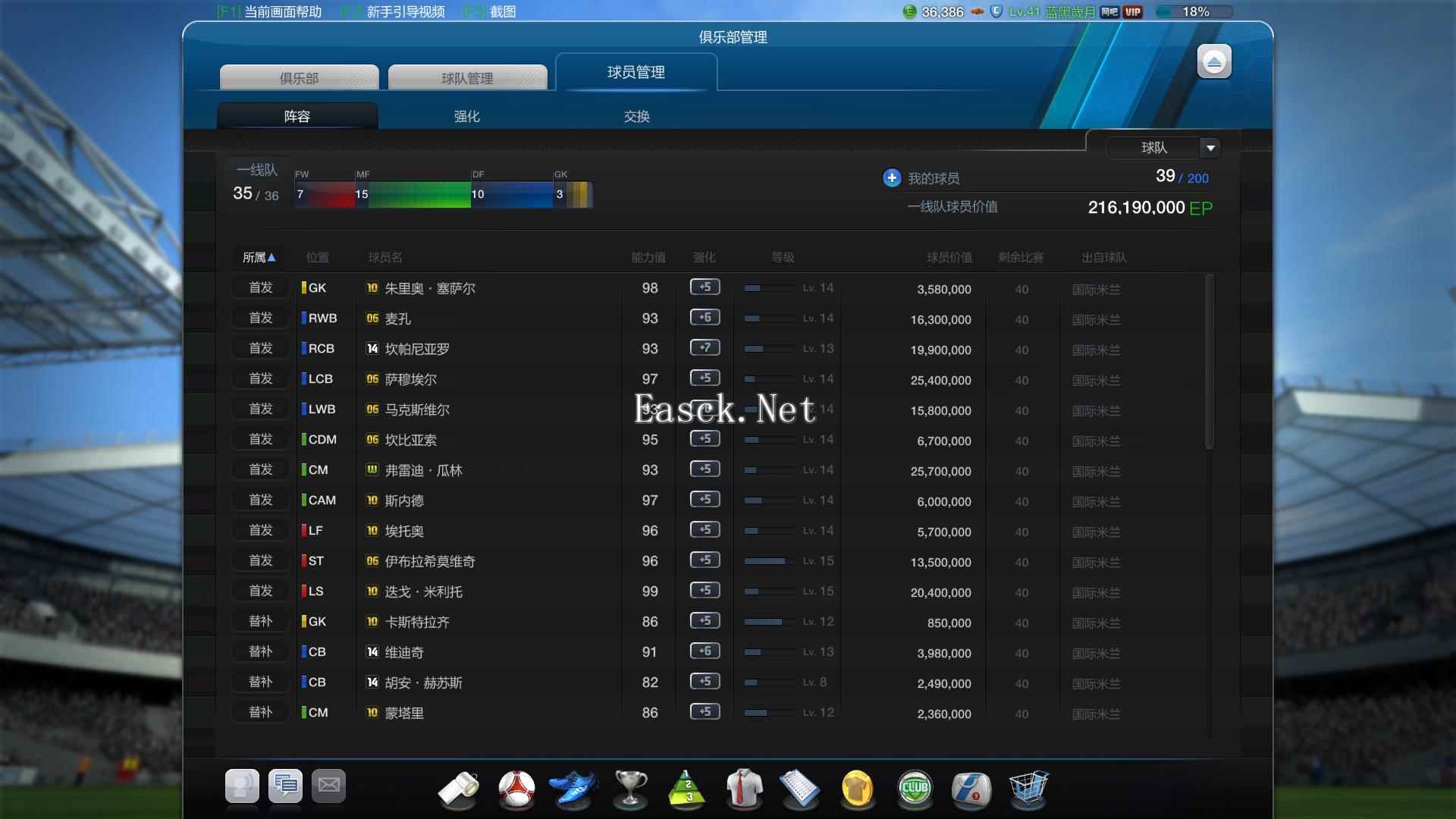Click the +6 enhancement badge for 维迪奇
1456x819 pixels.
pos(704,651)
